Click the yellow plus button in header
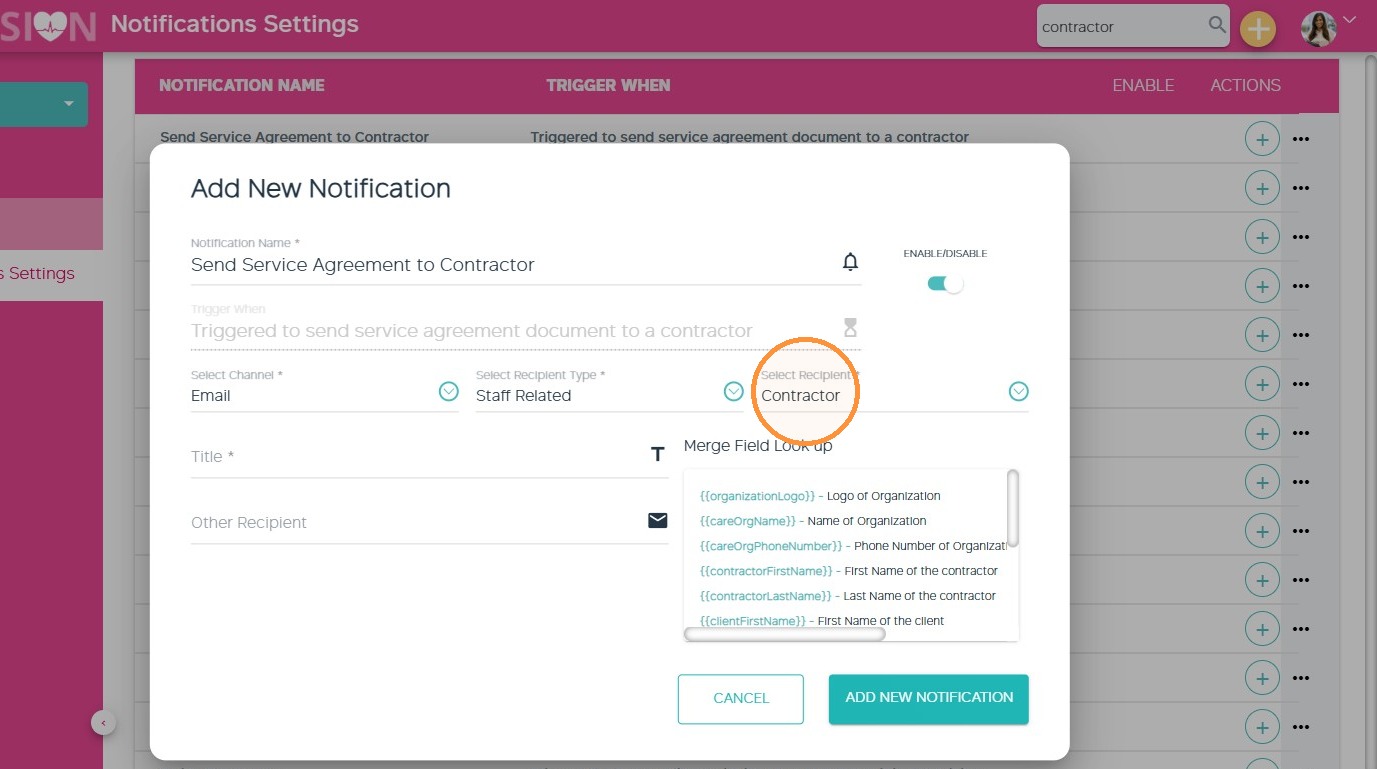Viewport: 1377px width, 769px height. click(x=1258, y=29)
